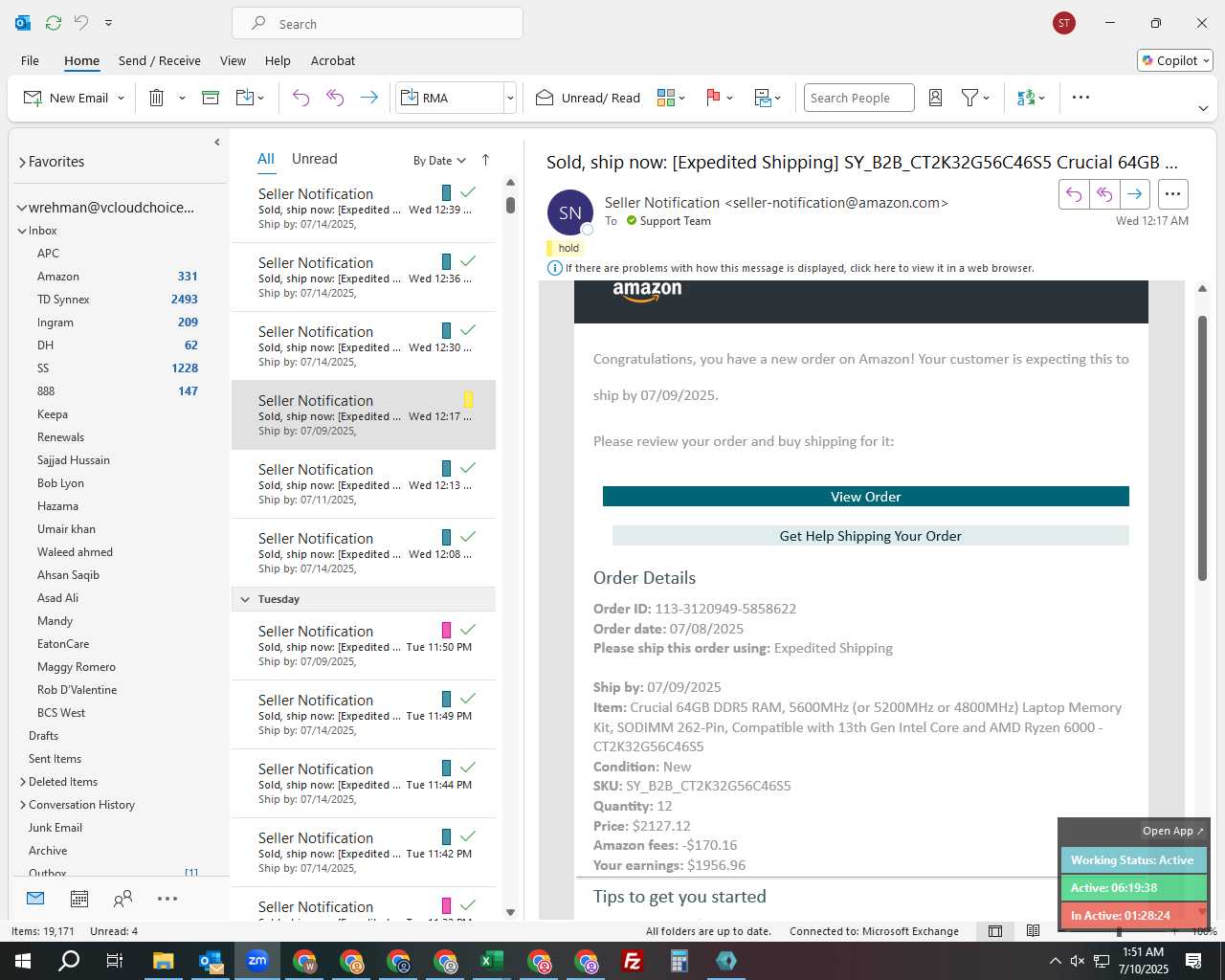Viewport: 1225px width, 980px height.
Task: Open the Acrobat tab
Action: tap(333, 60)
